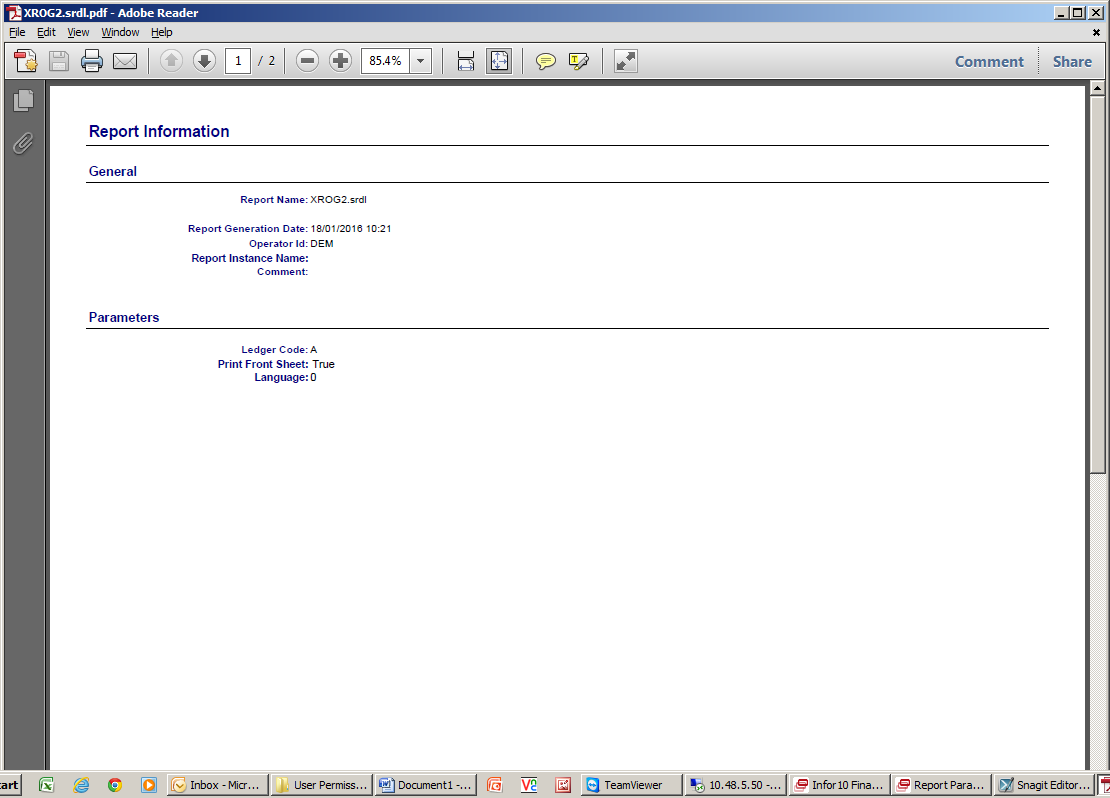Click the Print Front Sheet value True
Screen dimensions: 1110x798
click(324, 364)
